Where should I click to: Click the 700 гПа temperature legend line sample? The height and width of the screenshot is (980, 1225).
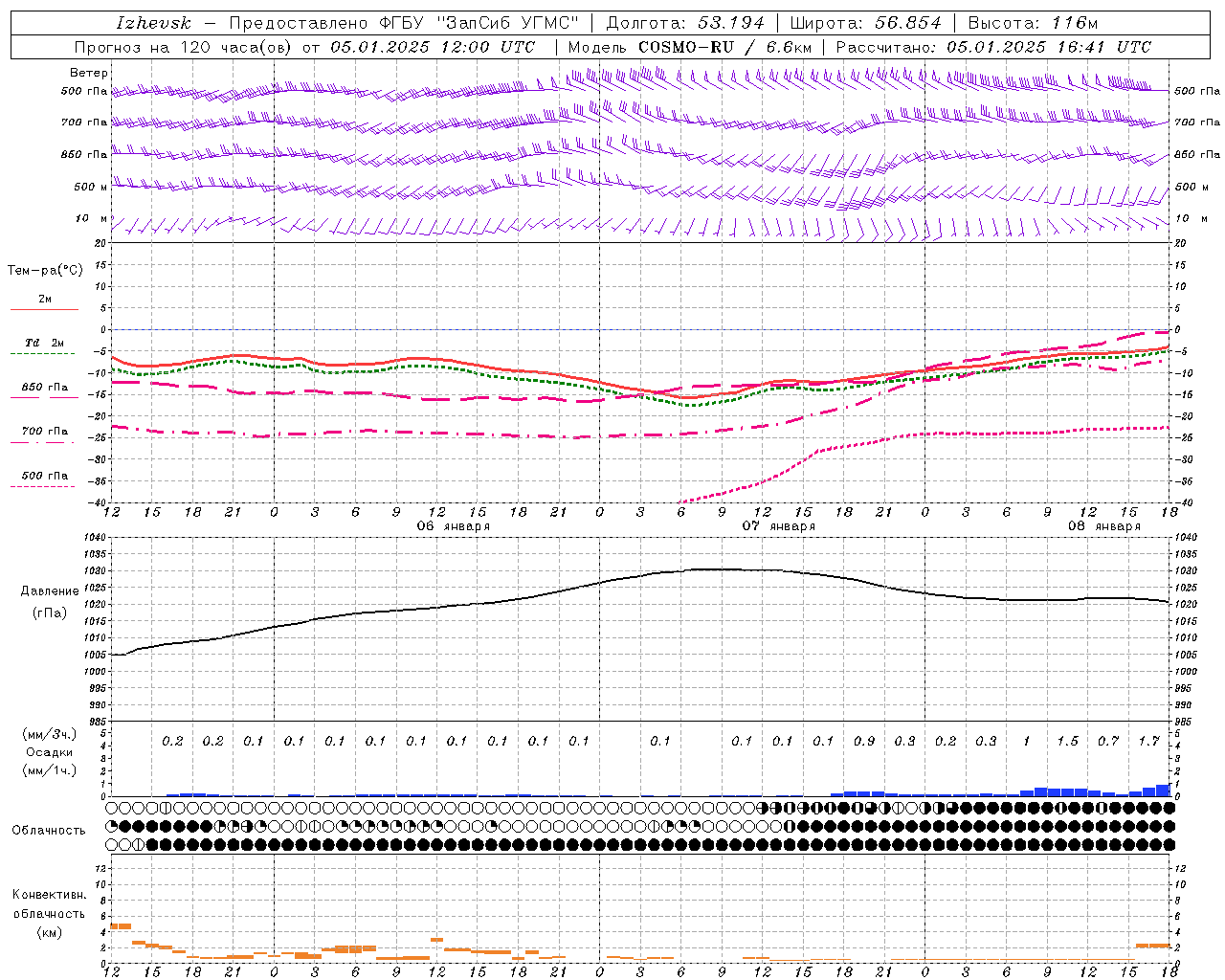(42, 442)
